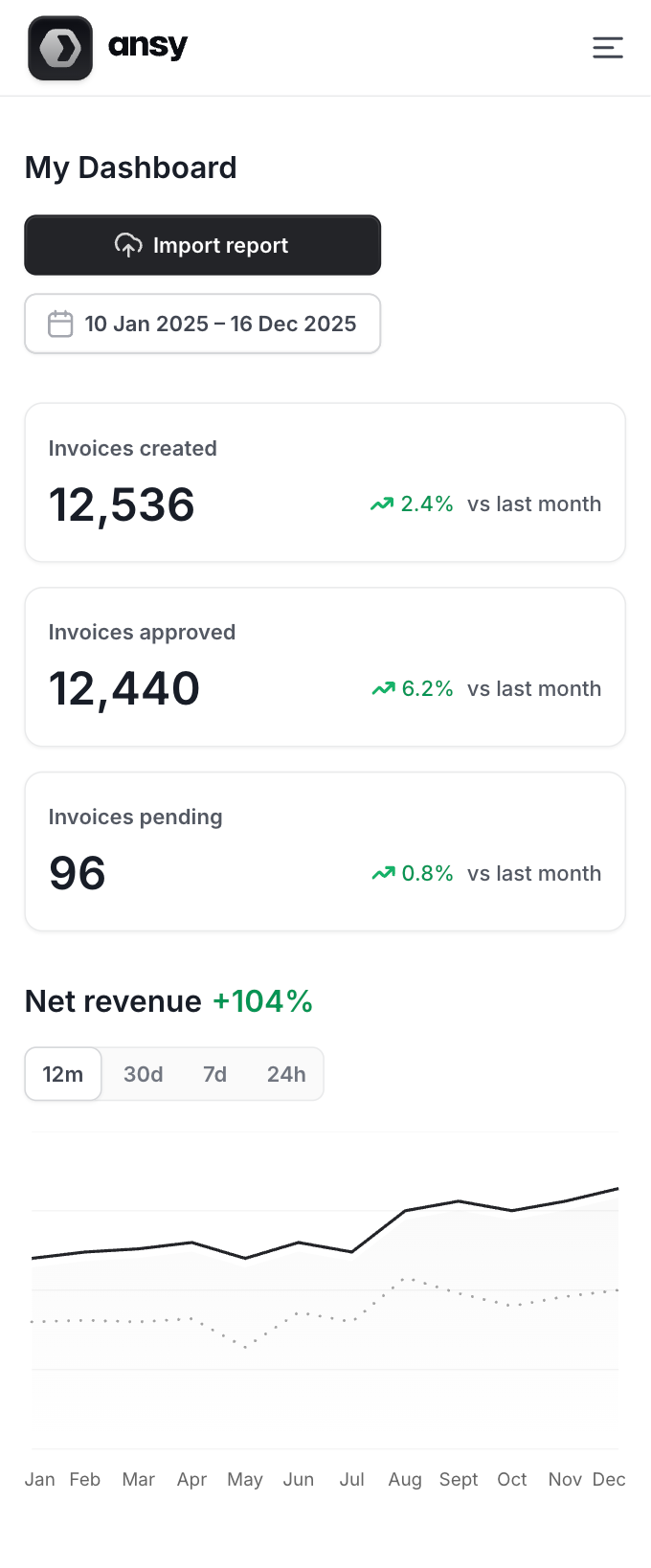The image size is (651, 1568).
Task: Select the 12m time range tab
Action: pyautogui.click(x=63, y=1074)
